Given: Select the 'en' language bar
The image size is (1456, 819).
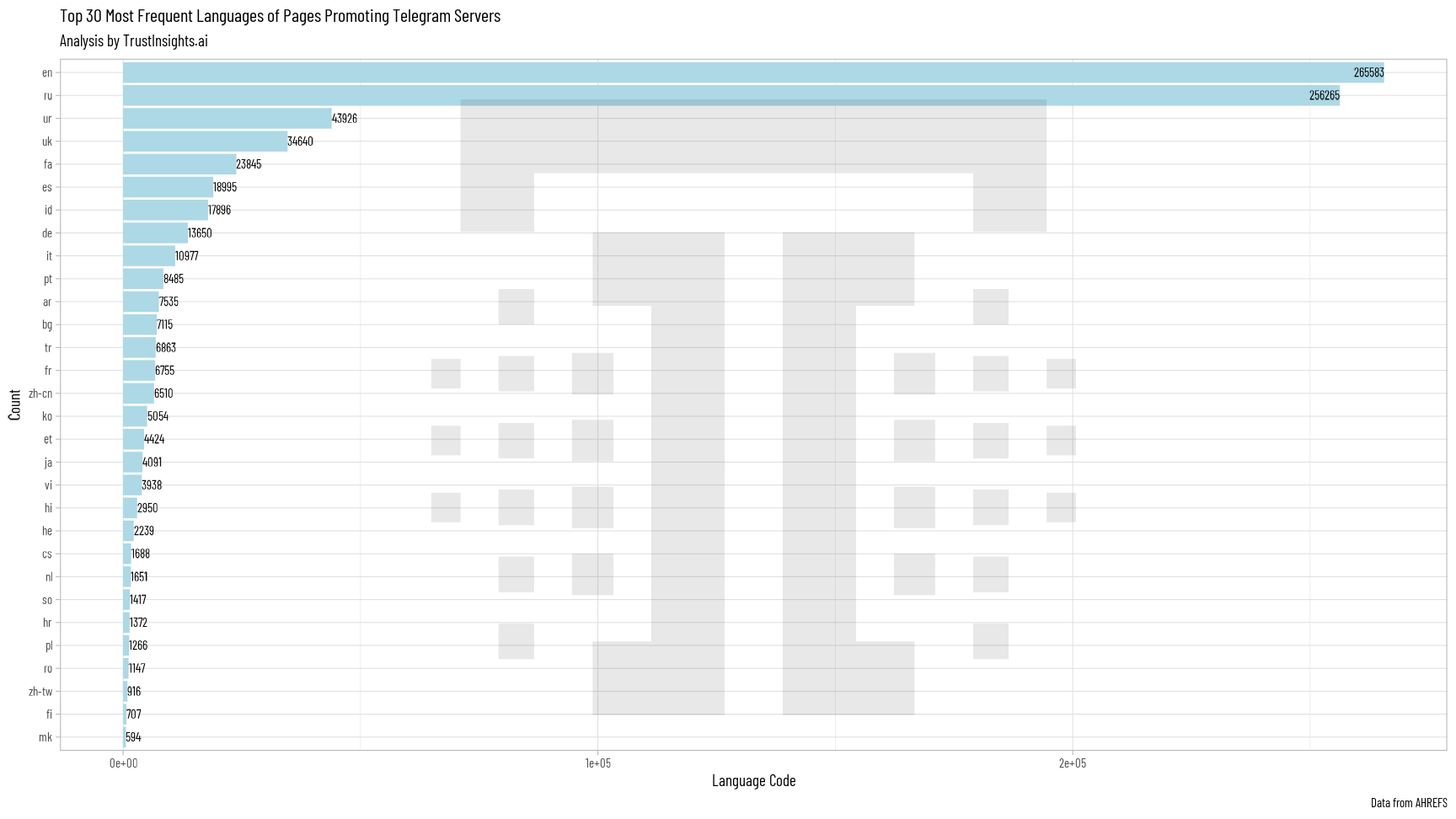Looking at the screenshot, I should [x=753, y=72].
